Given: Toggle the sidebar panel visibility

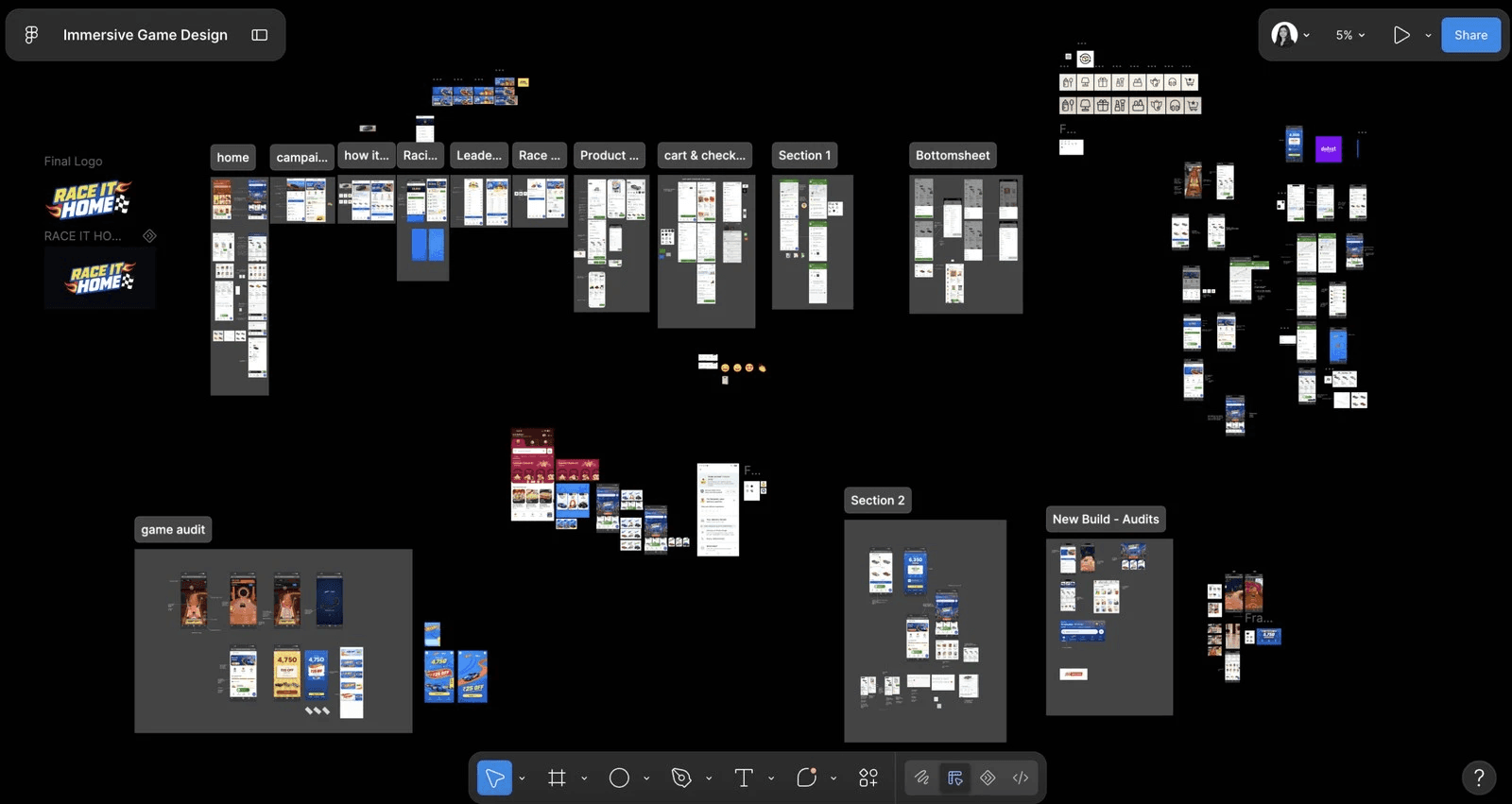Looking at the screenshot, I should [260, 35].
